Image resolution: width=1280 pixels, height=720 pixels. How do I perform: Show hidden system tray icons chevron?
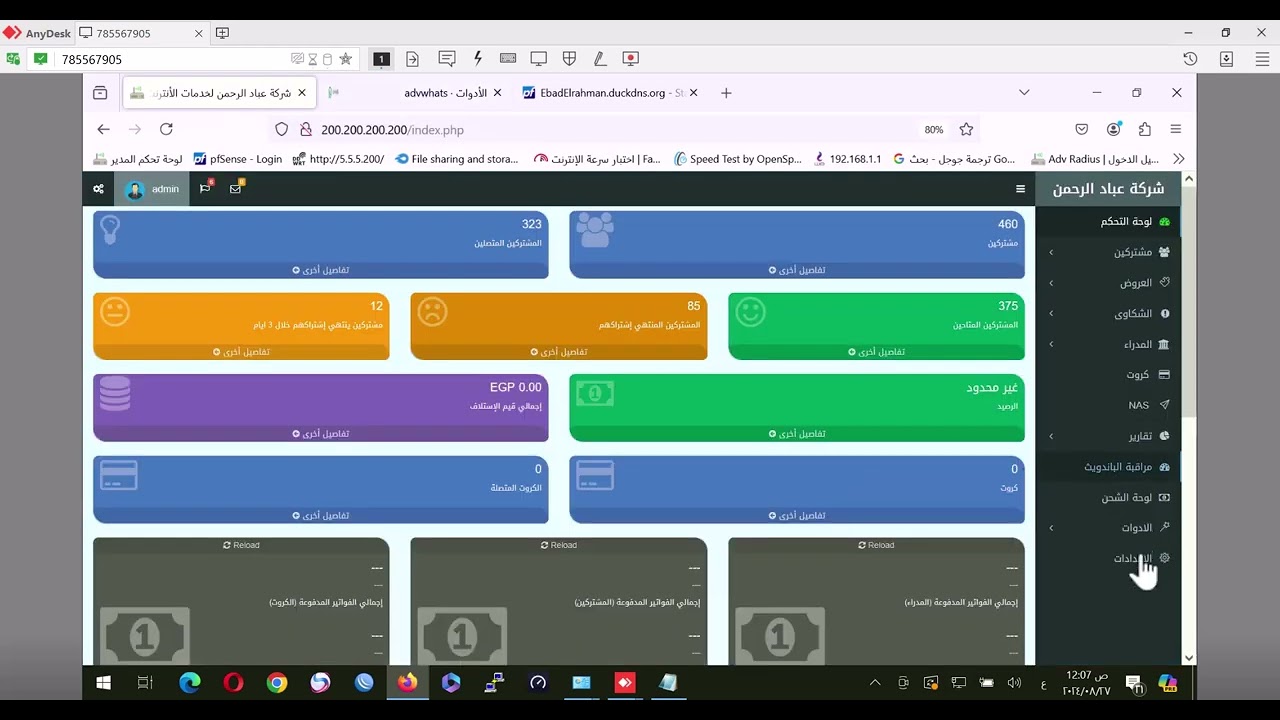pyautogui.click(x=875, y=683)
